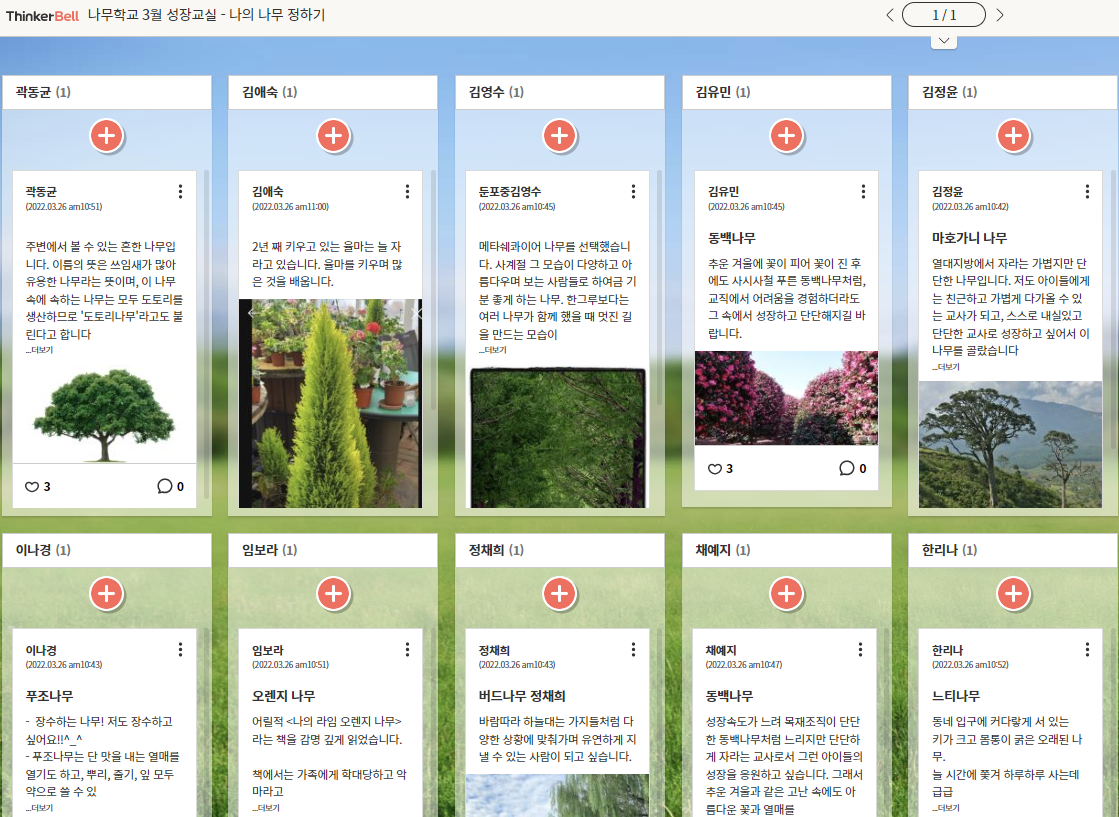The image size is (1119, 817).
Task: Open the cypress plant photo in 김애숙 post
Action: (330, 403)
